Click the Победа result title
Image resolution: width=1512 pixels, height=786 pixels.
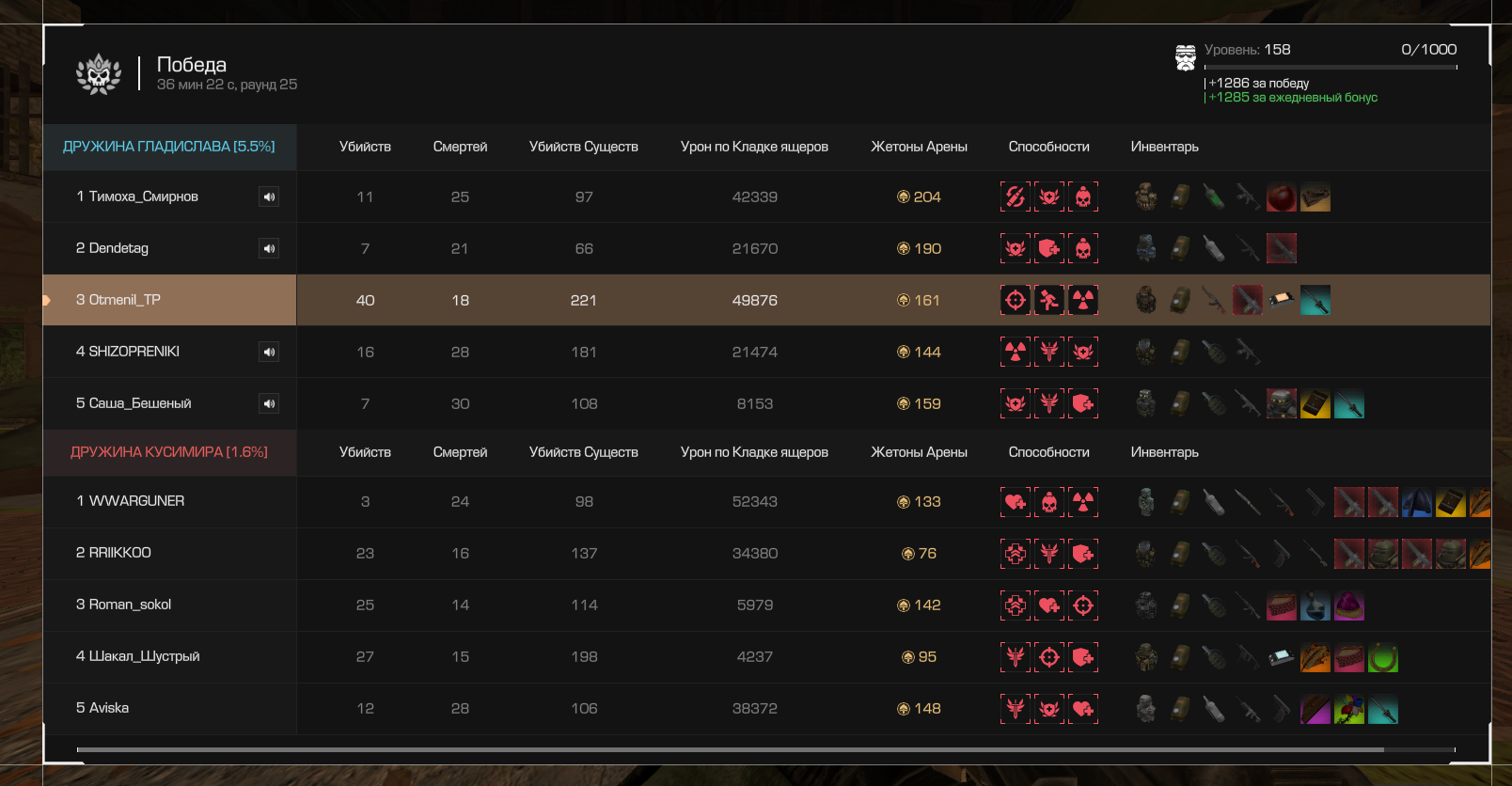pos(192,64)
